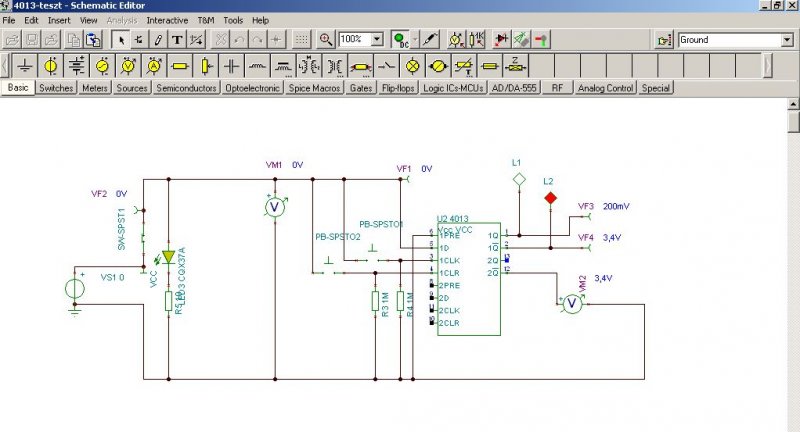Image resolution: width=800 pixels, height=432 pixels.
Task: Choose the Voltmeter component icon
Action: (128, 66)
